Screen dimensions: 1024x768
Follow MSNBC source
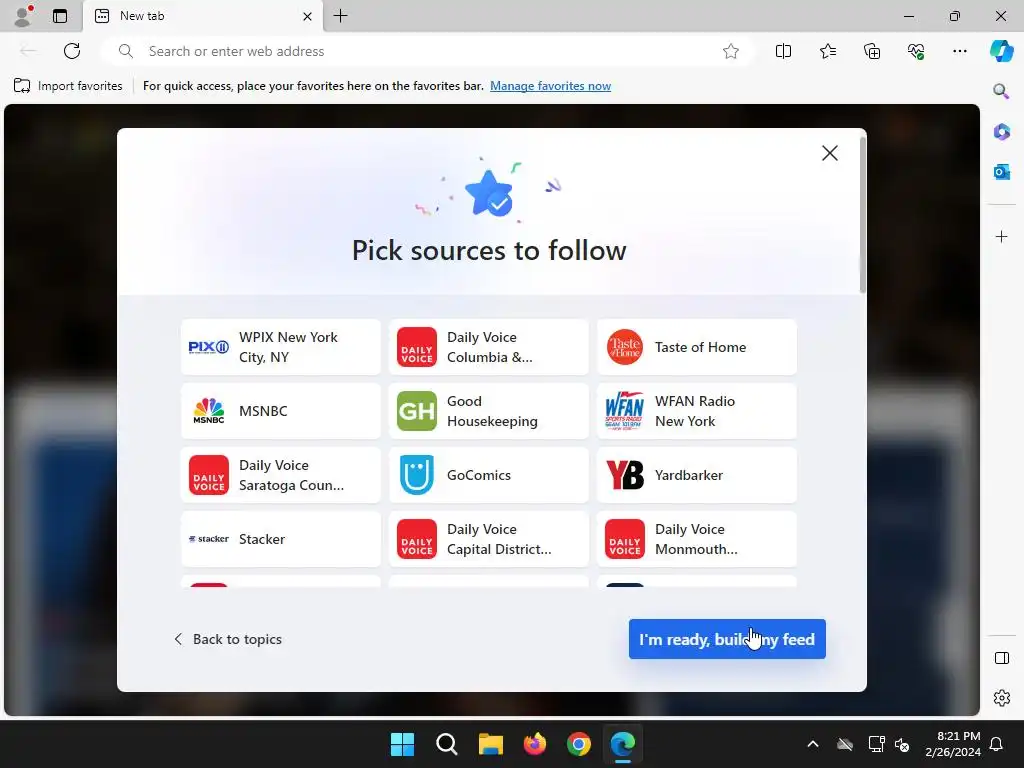pyautogui.click(x=281, y=411)
